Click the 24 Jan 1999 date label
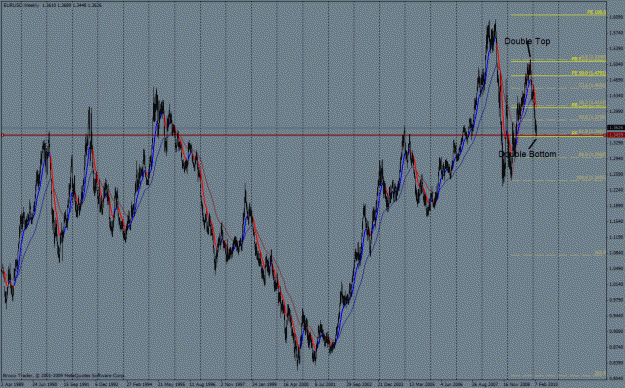This screenshot has height=388, width=625. [x=265, y=384]
